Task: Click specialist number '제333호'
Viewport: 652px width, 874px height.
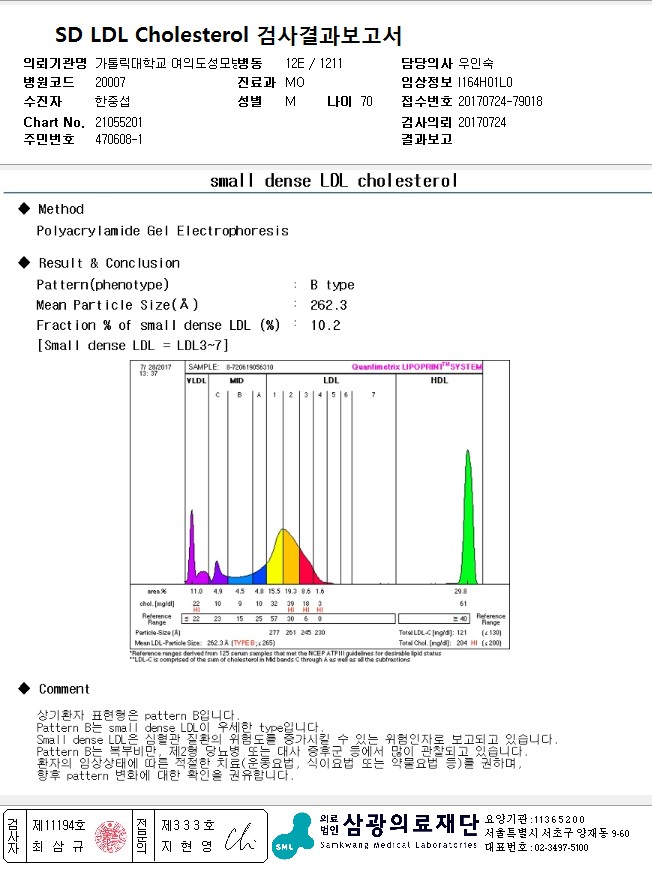Action: point(188,825)
